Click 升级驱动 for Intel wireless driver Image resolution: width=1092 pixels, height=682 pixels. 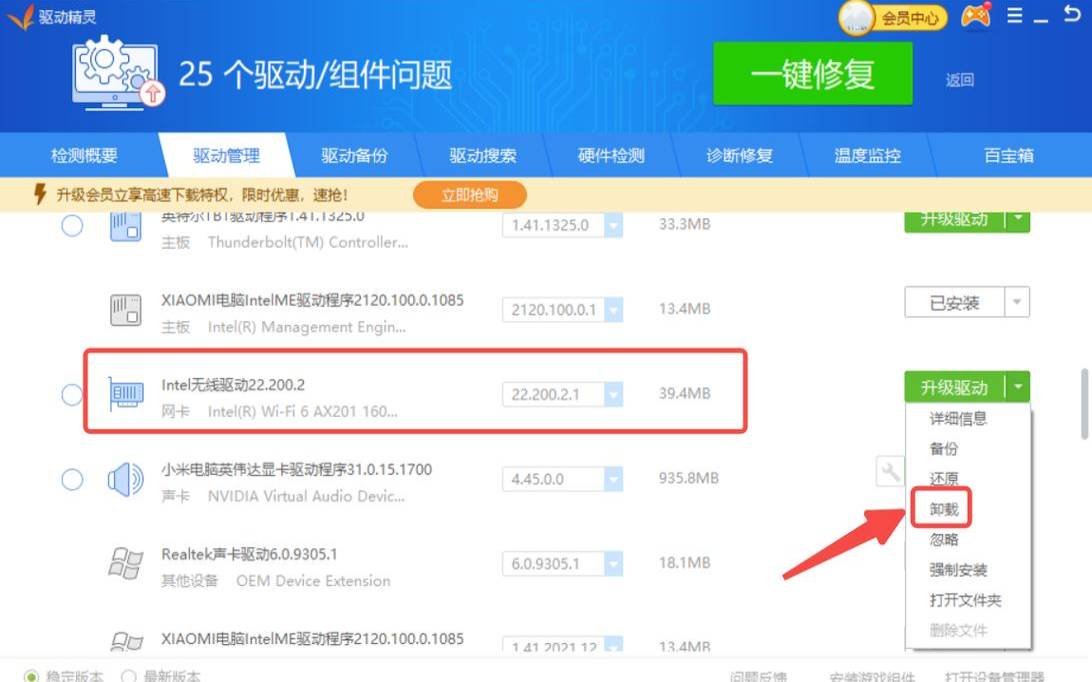click(954, 387)
